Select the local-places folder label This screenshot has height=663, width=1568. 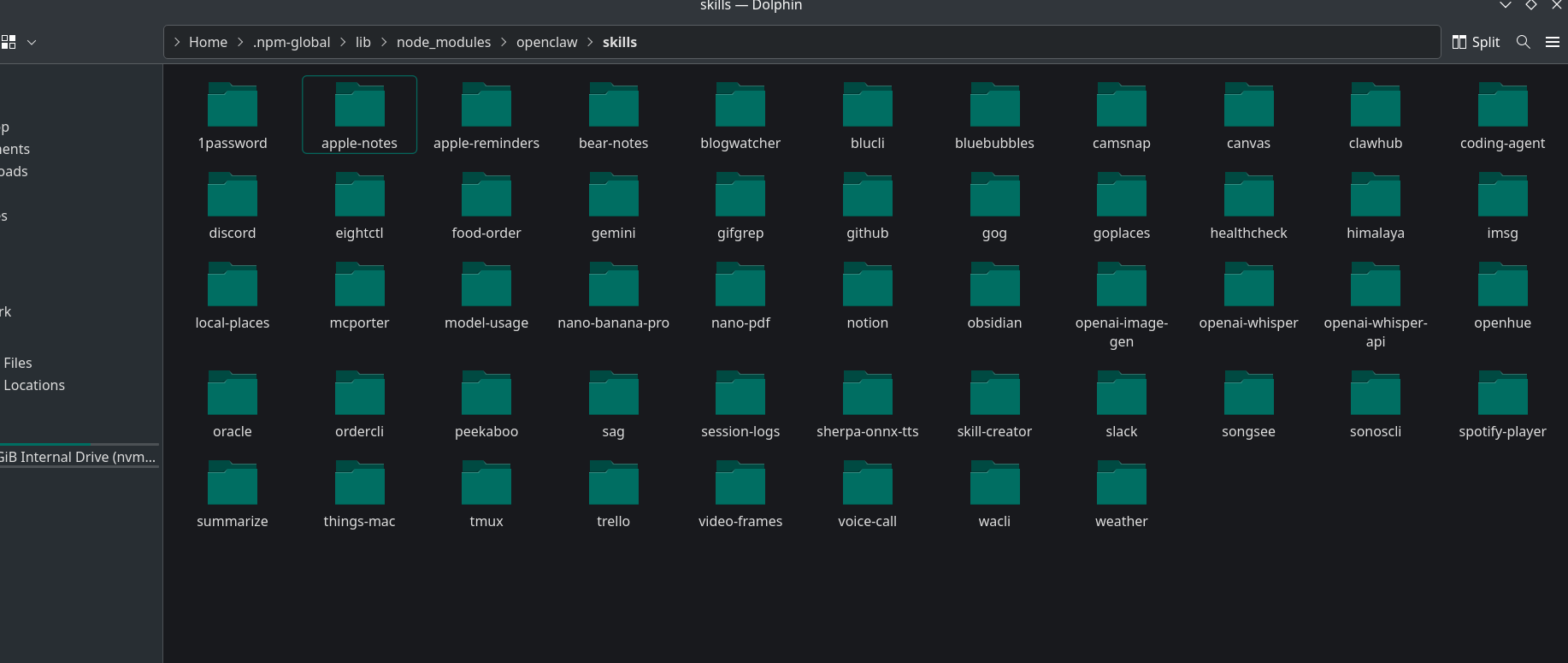point(233,323)
